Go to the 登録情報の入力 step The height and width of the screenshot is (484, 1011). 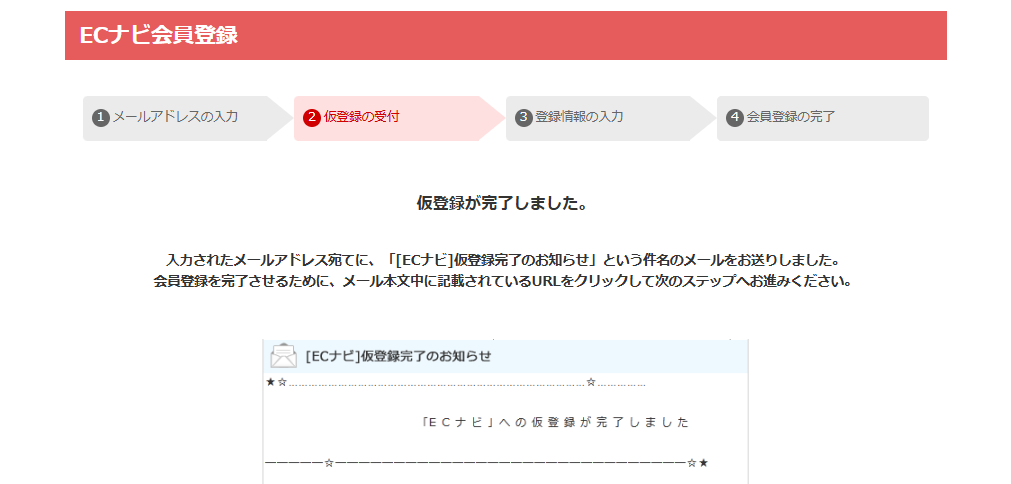[x=579, y=117]
